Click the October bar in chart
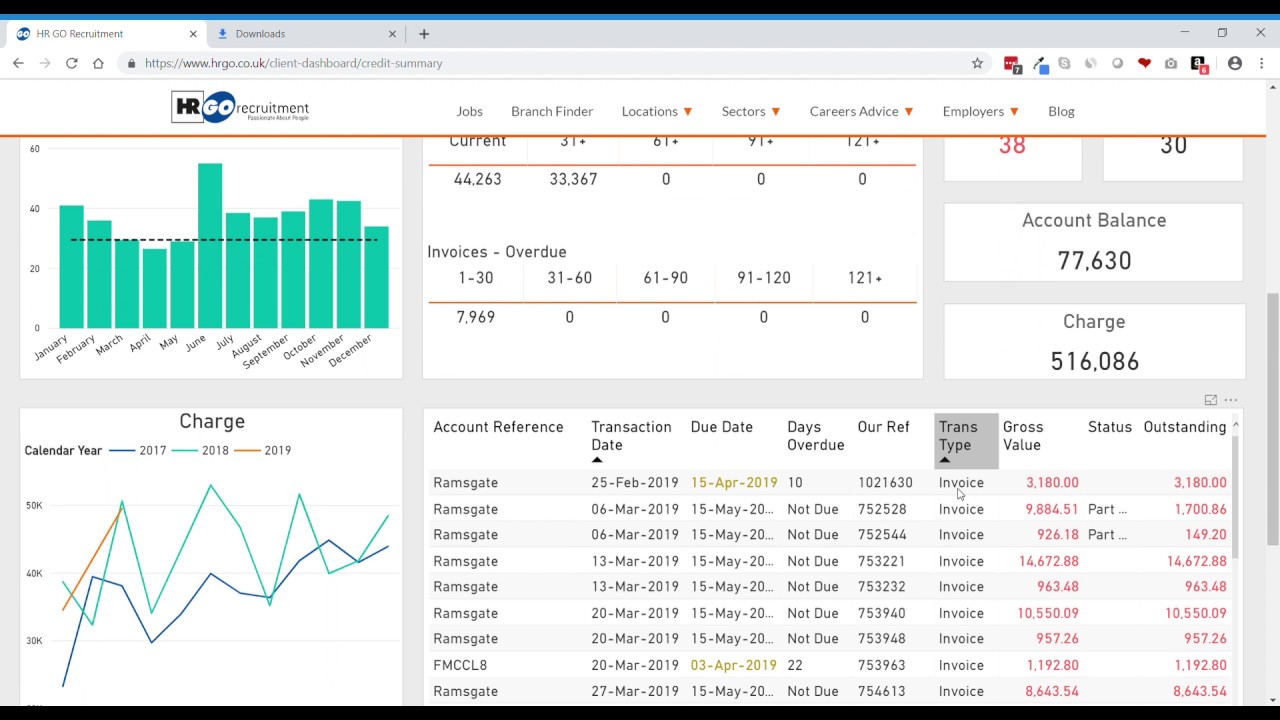Viewport: 1280px width, 720px height. point(321,264)
